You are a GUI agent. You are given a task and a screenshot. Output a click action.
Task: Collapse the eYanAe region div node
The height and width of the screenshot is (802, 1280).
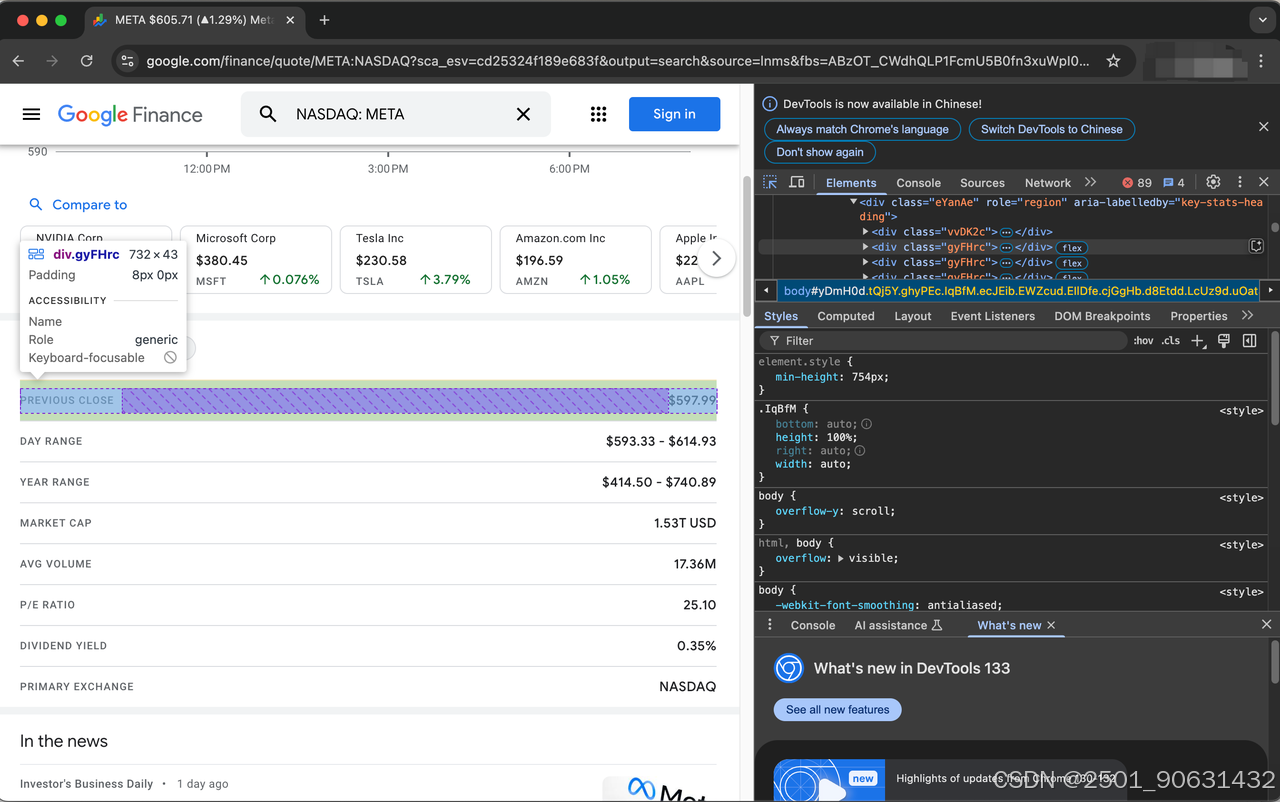pyautogui.click(x=853, y=202)
